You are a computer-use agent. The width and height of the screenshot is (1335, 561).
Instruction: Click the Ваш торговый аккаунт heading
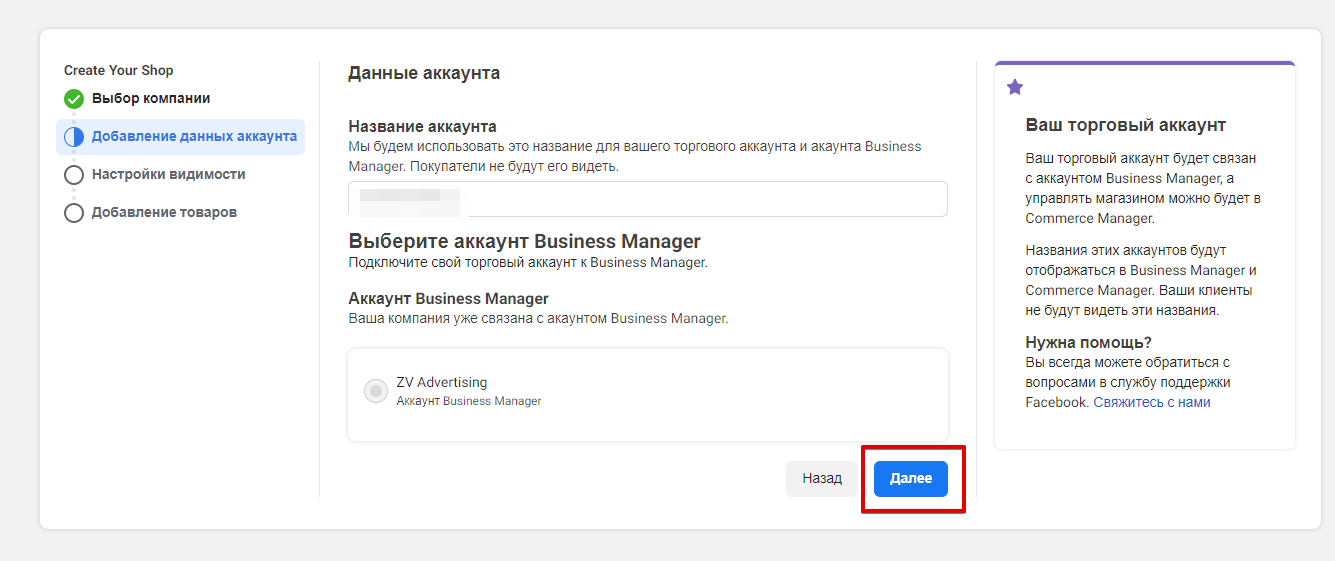coord(1125,125)
